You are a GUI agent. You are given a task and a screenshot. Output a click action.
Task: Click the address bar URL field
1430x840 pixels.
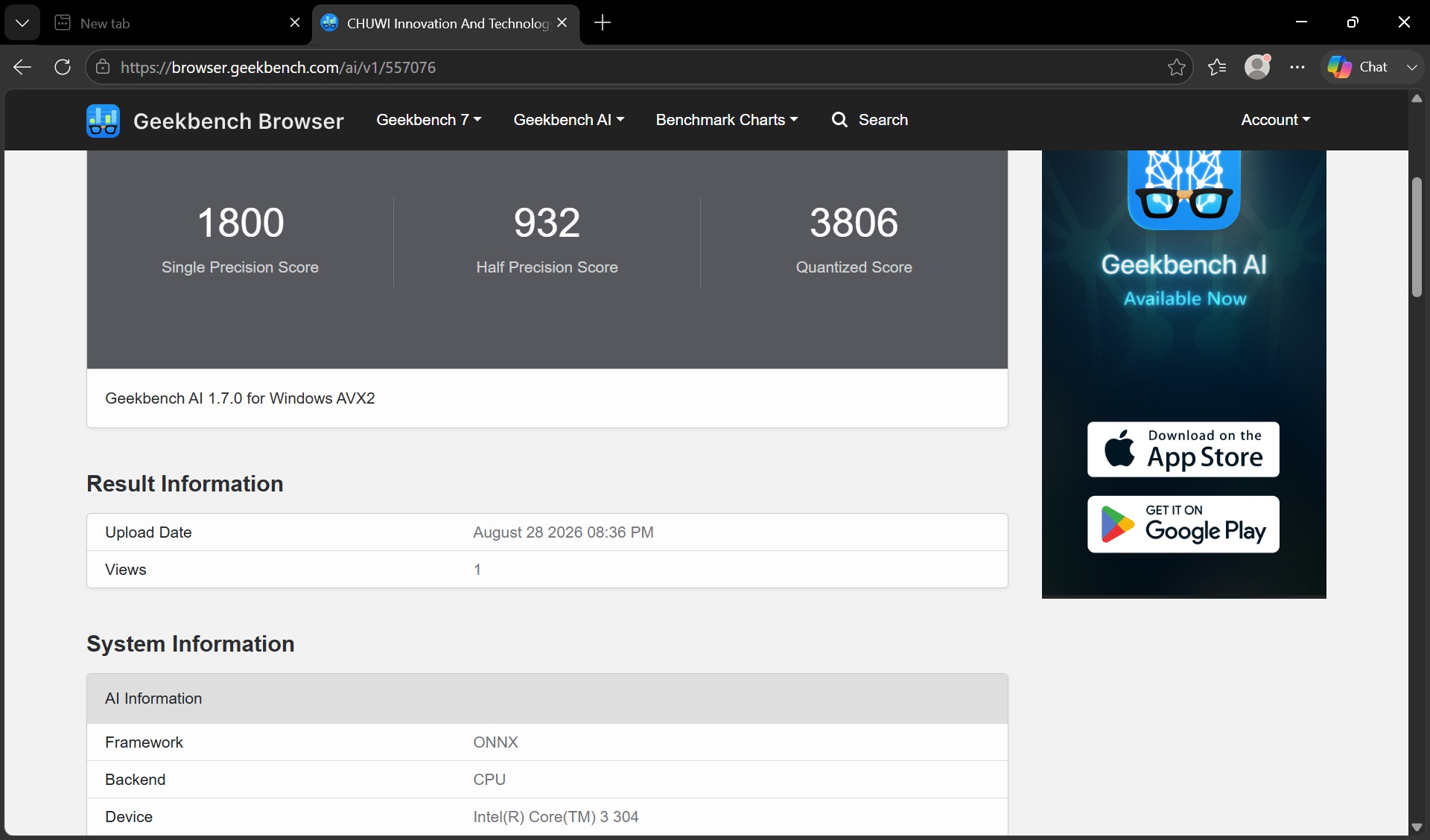click(641, 67)
